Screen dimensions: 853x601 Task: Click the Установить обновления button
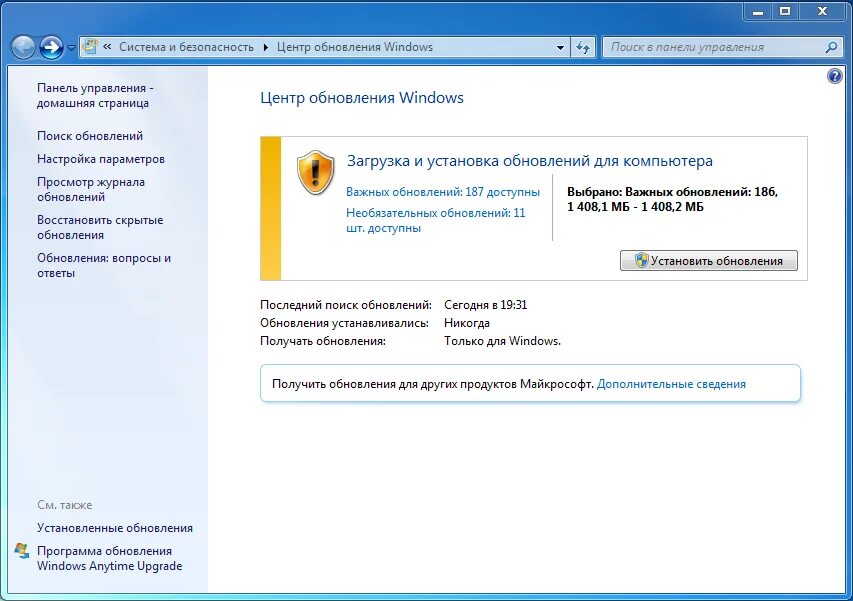click(709, 261)
